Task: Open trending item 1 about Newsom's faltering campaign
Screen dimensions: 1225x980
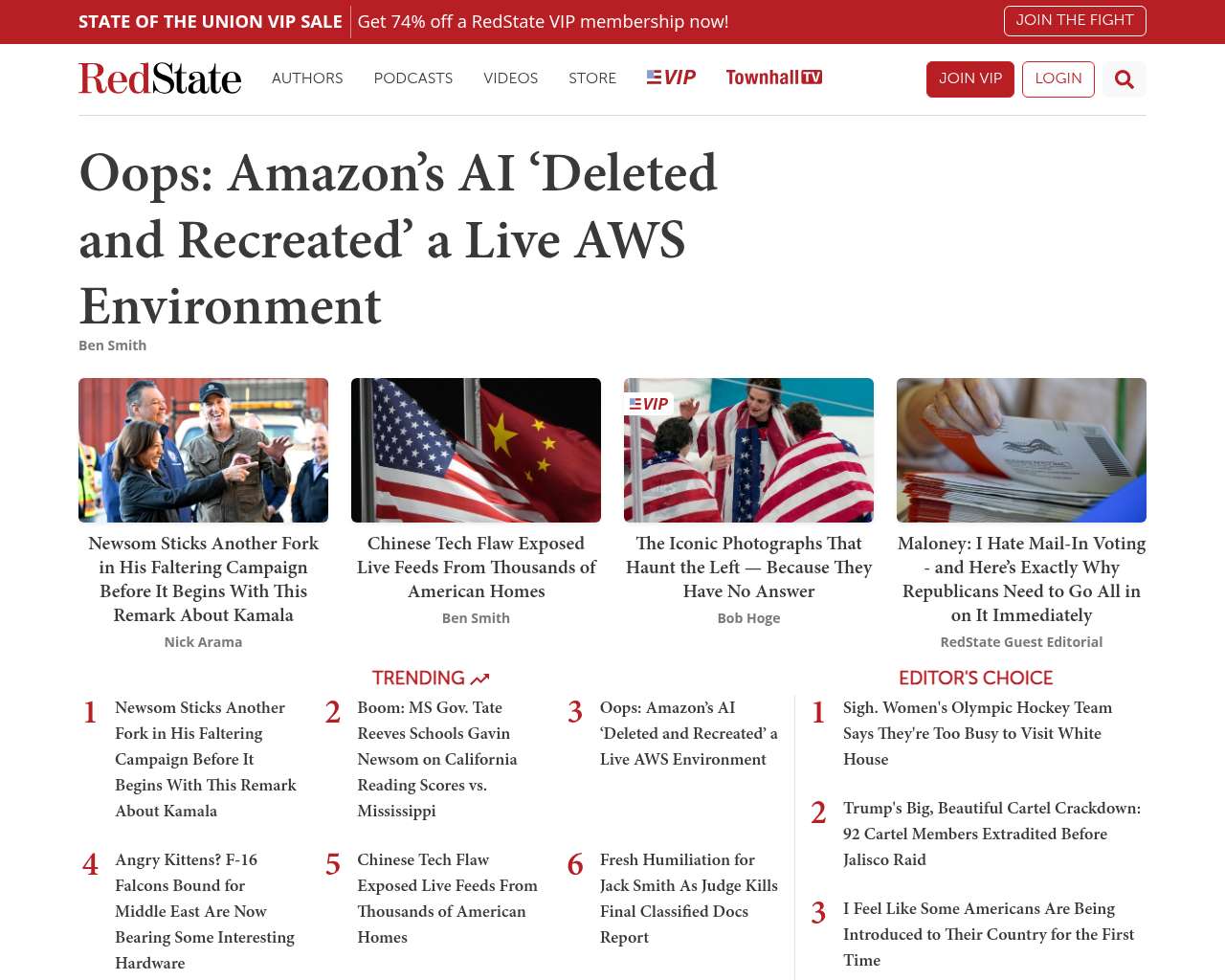Action: pos(206,759)
